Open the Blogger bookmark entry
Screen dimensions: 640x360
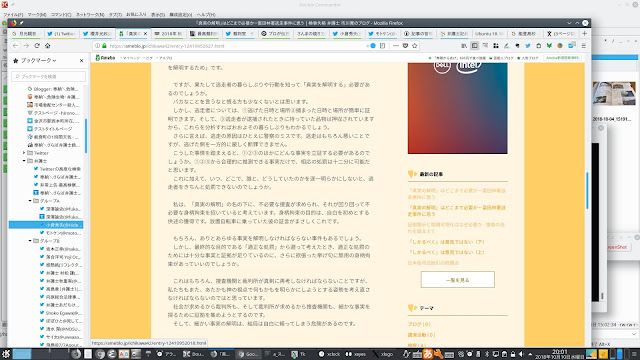click(53, 89)
